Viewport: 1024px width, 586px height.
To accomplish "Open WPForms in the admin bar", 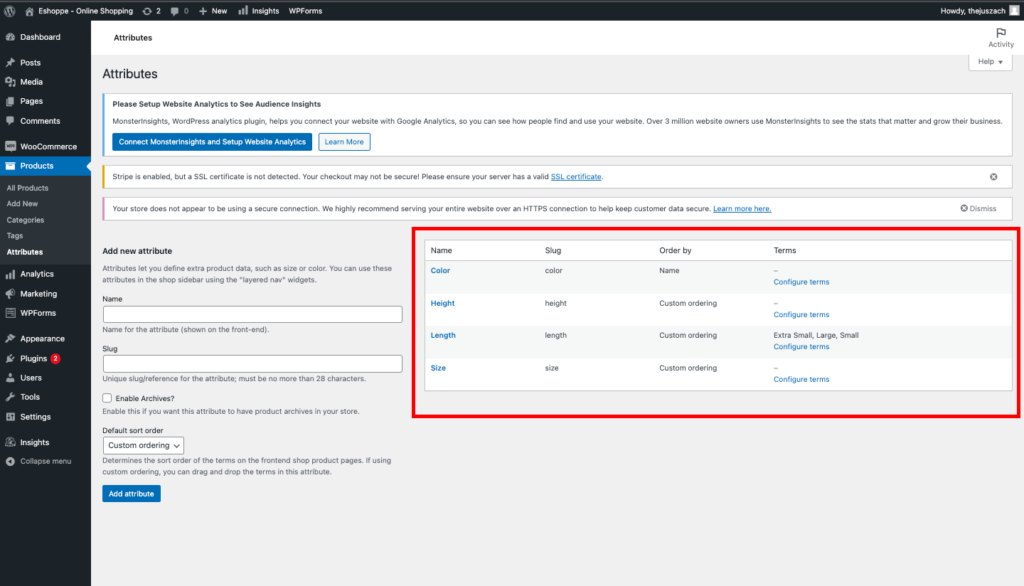I will point(305,11).
